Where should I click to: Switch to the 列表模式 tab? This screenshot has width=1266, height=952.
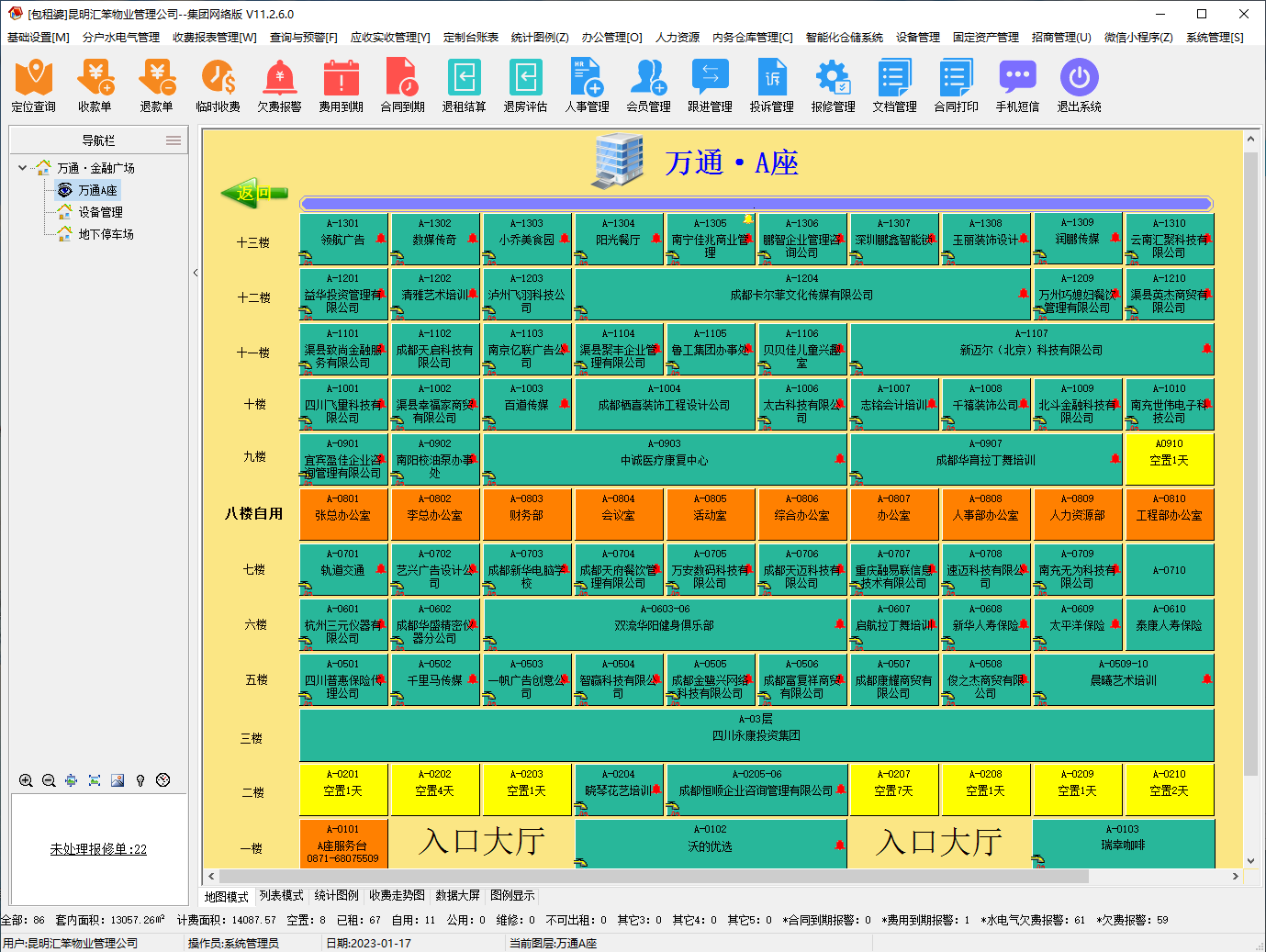[281, 896]
